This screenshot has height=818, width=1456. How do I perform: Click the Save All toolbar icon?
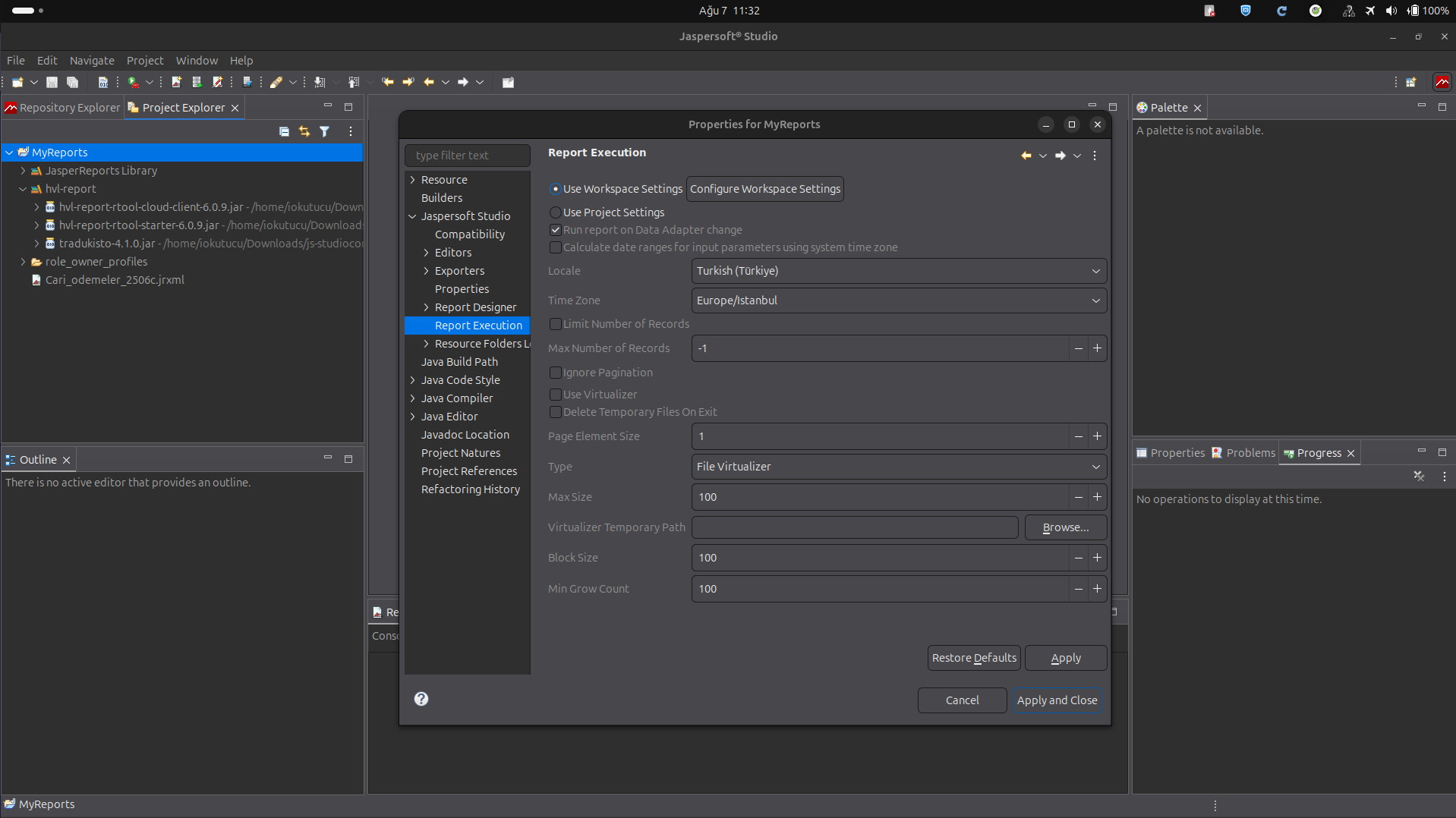click(x=73, y=82)
